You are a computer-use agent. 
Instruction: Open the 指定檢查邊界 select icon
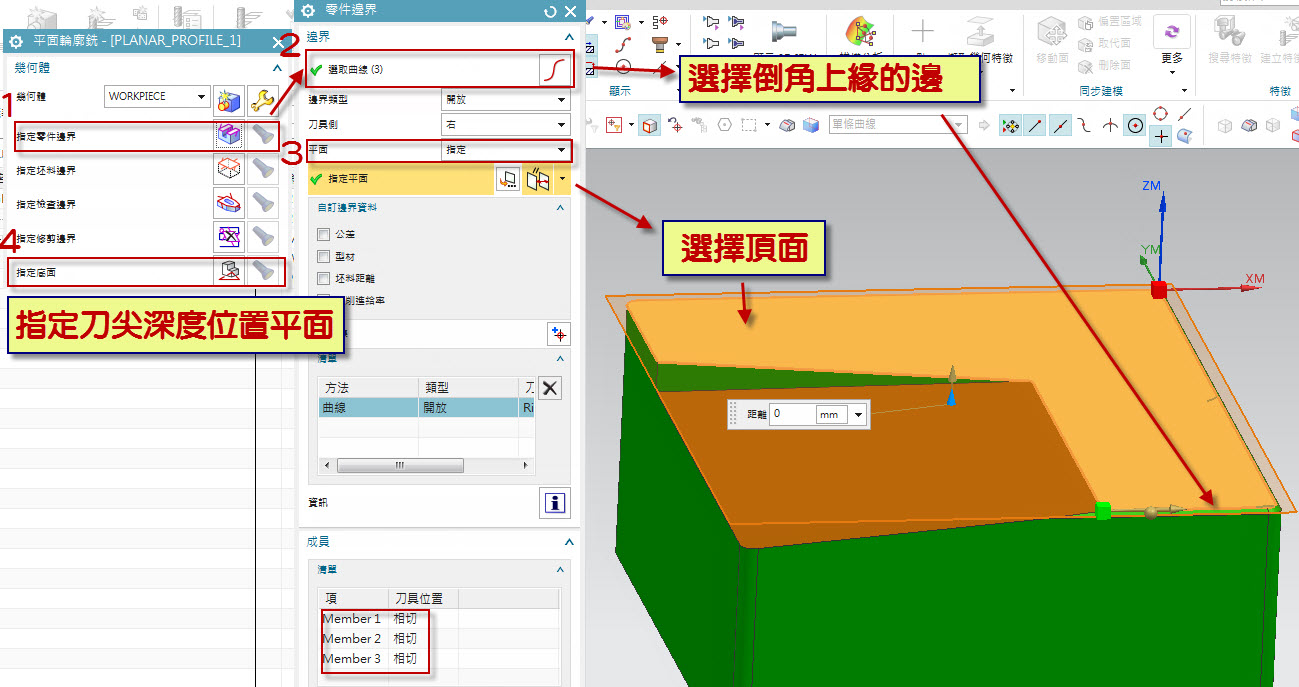[229, 204]
